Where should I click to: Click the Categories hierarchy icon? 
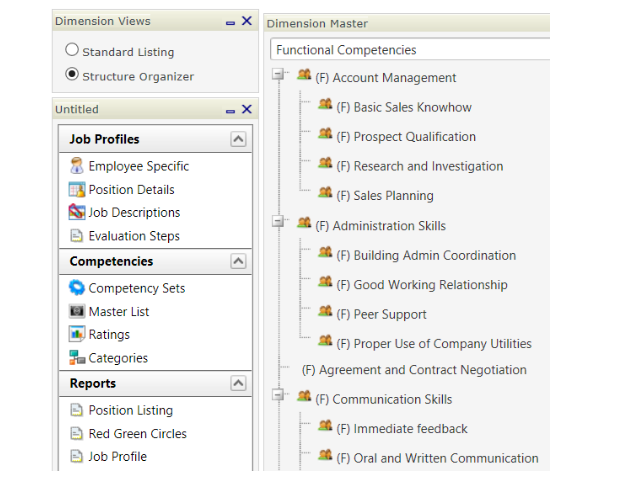pos(77,358)
